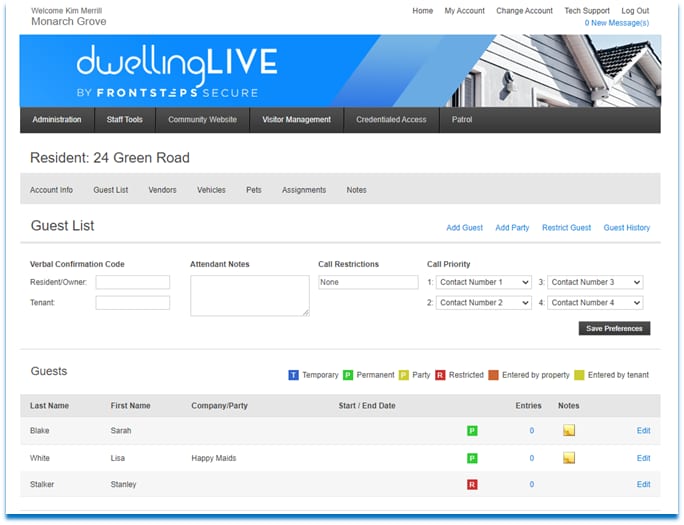Screen dimensions: 684x525
Task: Open the note icon for Lisa White
Action: pos(569,458)
